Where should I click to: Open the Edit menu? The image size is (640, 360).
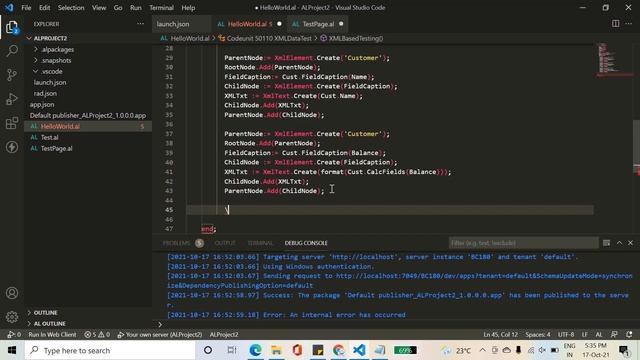(x=44, y=8)
